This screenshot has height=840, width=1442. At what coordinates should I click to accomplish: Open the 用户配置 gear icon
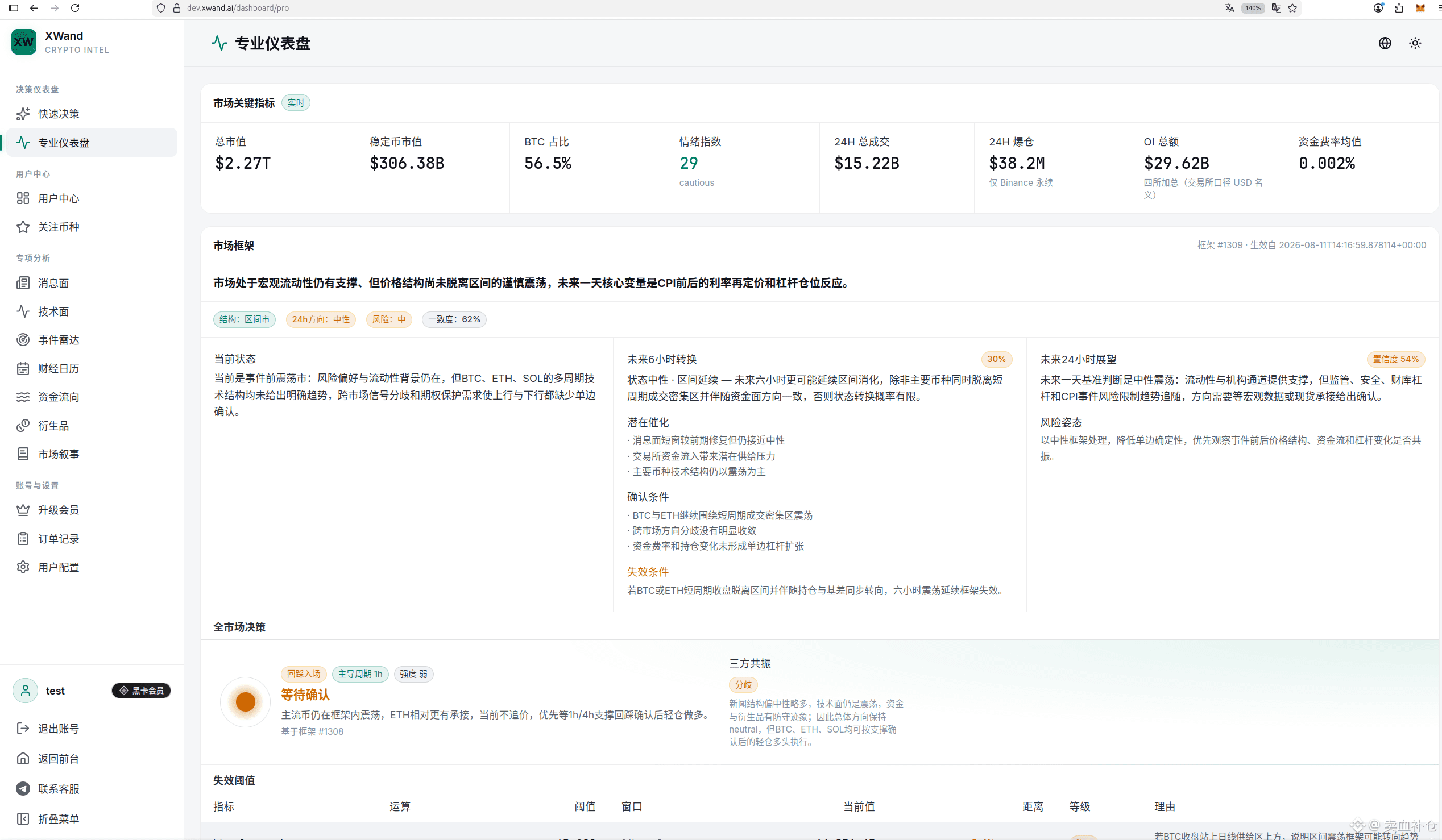23,567
